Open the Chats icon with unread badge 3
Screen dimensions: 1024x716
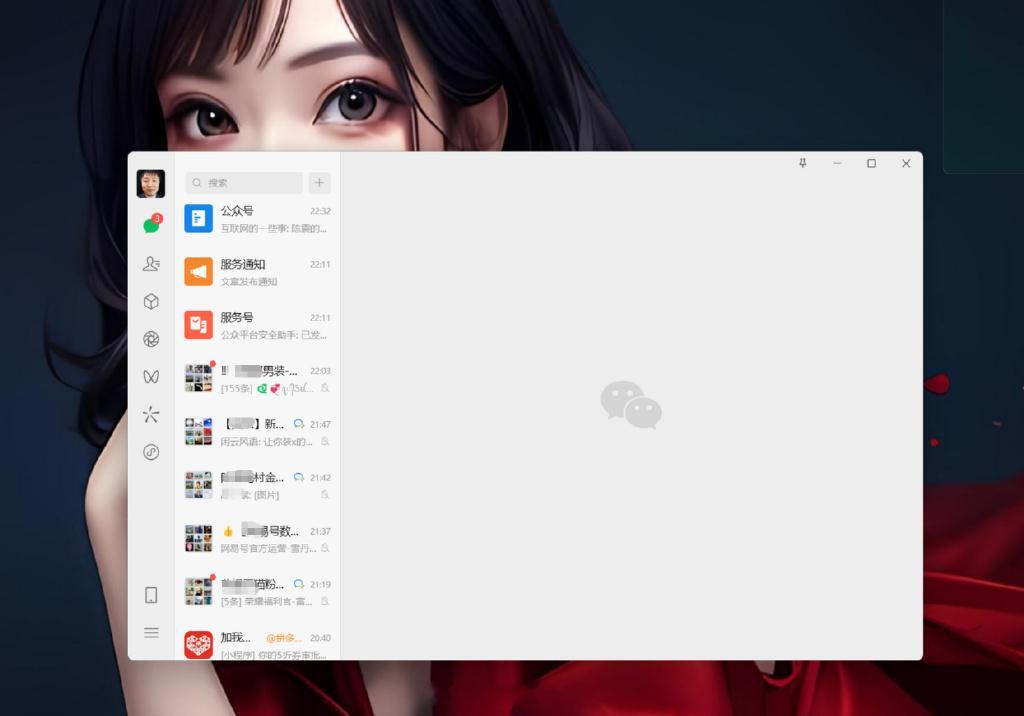152,224
